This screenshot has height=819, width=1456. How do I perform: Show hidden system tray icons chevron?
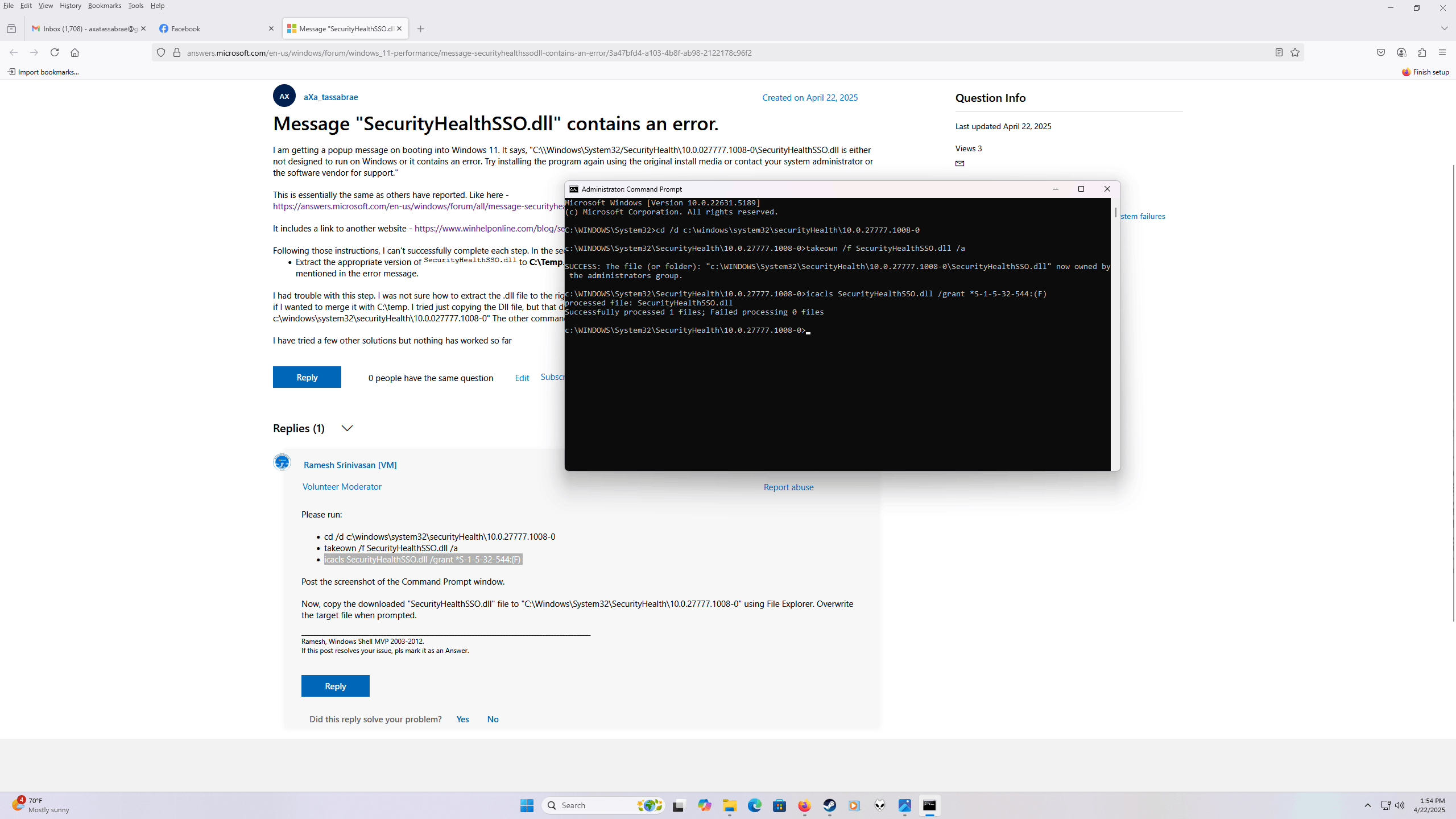(1367, 805)
